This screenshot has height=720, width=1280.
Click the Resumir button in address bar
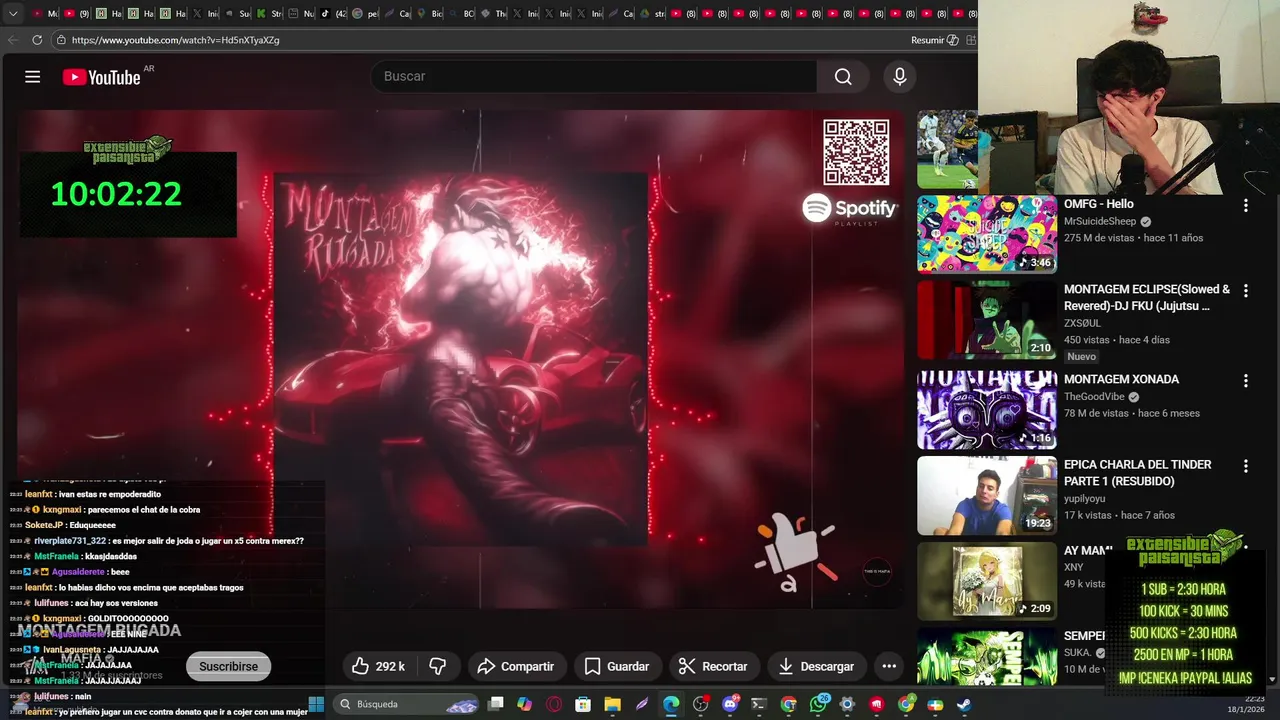click(x=934, y=40)
